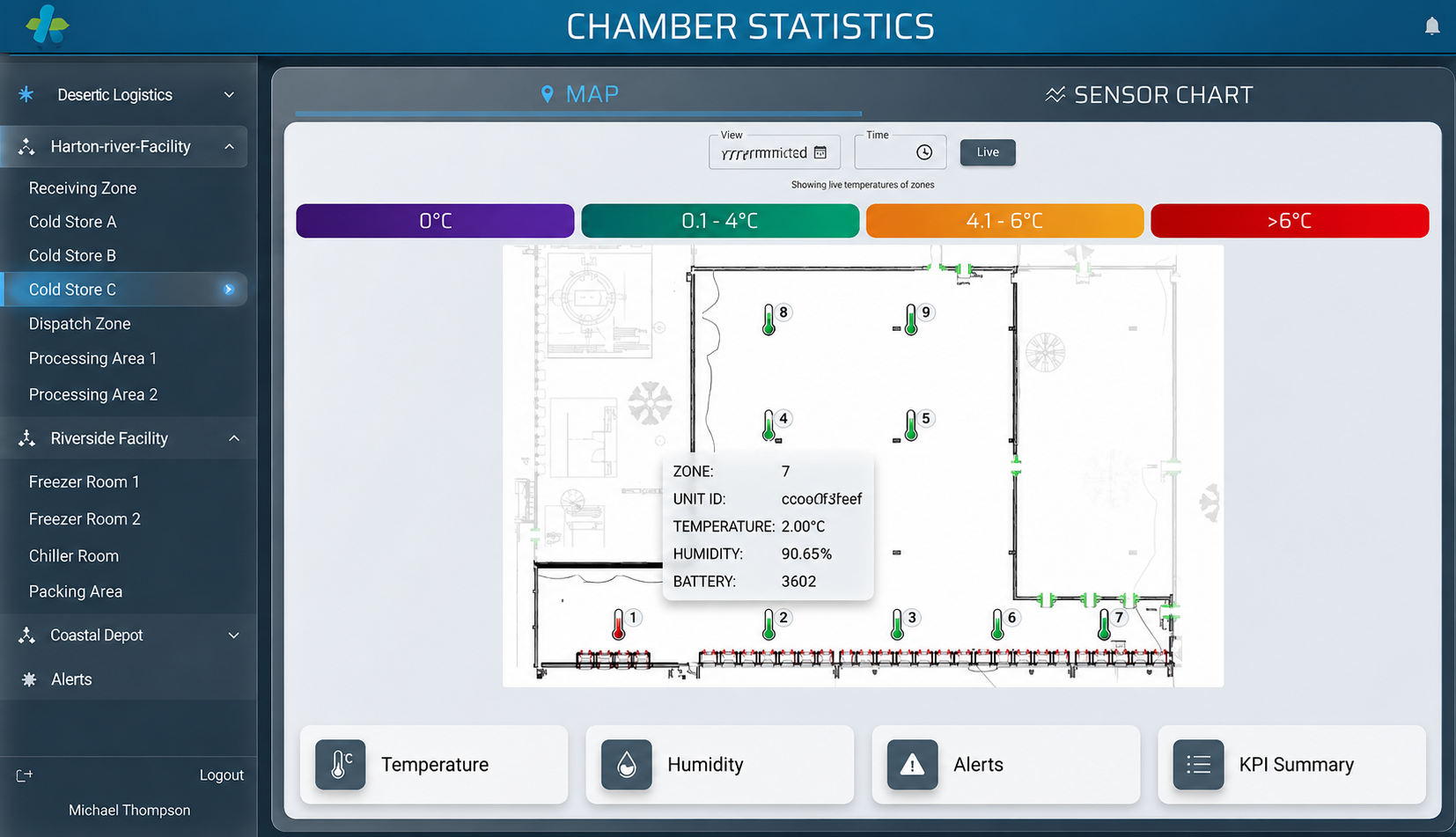Click the Humidity droplet icon tile
Image resolution: width=1456 pixels, height=837 pixels.
(627, 764)
